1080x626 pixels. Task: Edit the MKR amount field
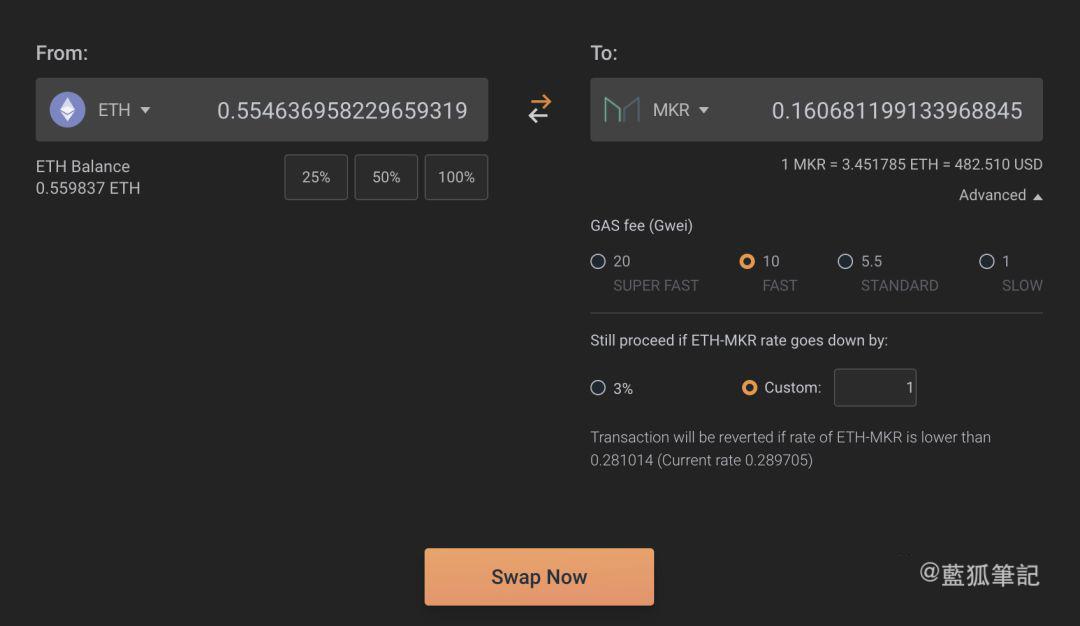click(897, 110)
